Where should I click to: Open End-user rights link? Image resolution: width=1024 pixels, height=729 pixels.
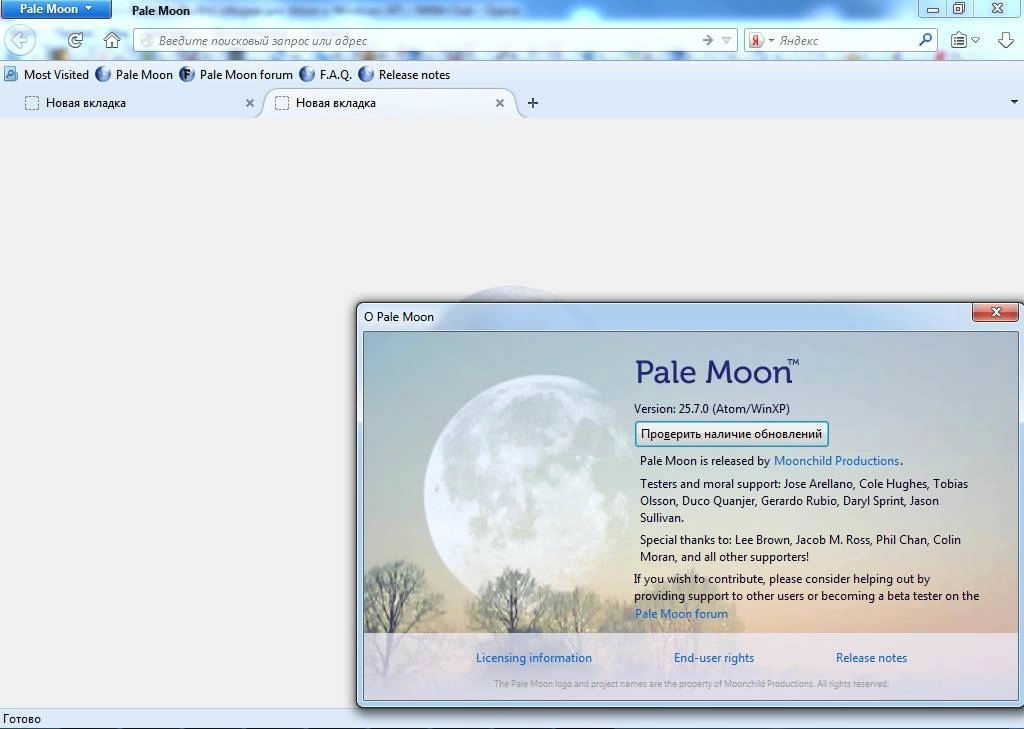point(714,658)
